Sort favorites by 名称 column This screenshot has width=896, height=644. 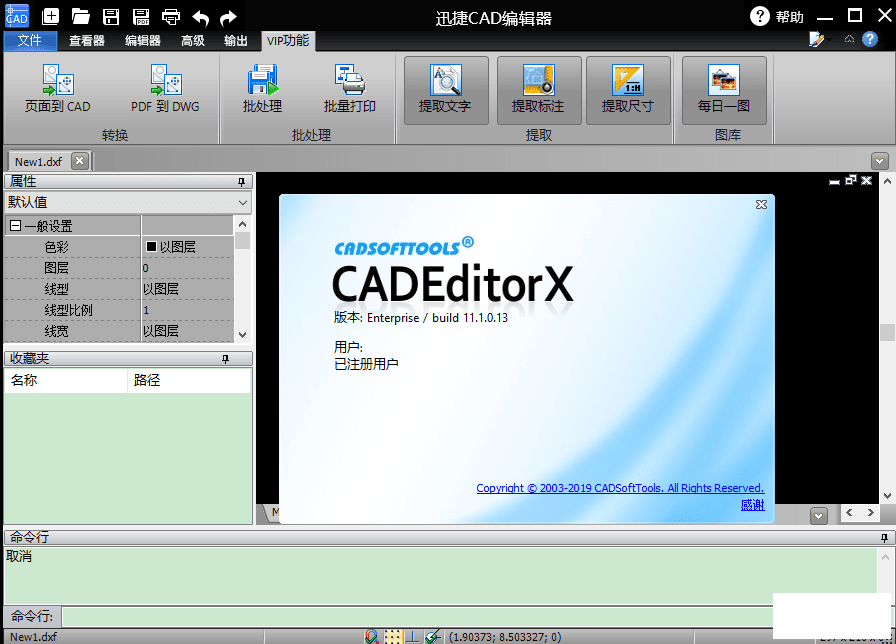pos(66,381)
